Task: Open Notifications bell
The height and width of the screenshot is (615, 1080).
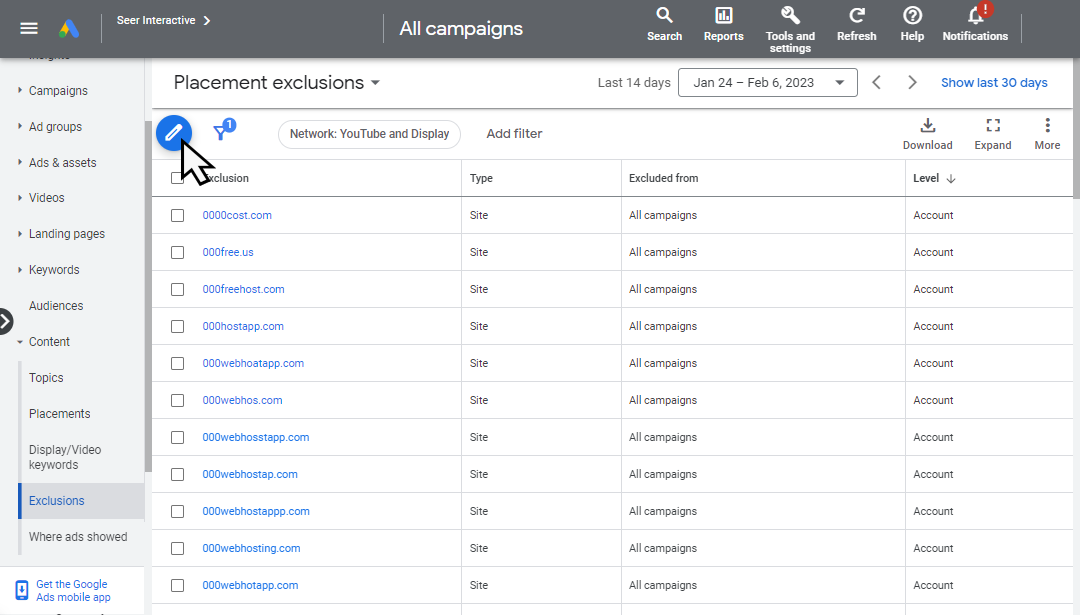Action: click(975, 16)
